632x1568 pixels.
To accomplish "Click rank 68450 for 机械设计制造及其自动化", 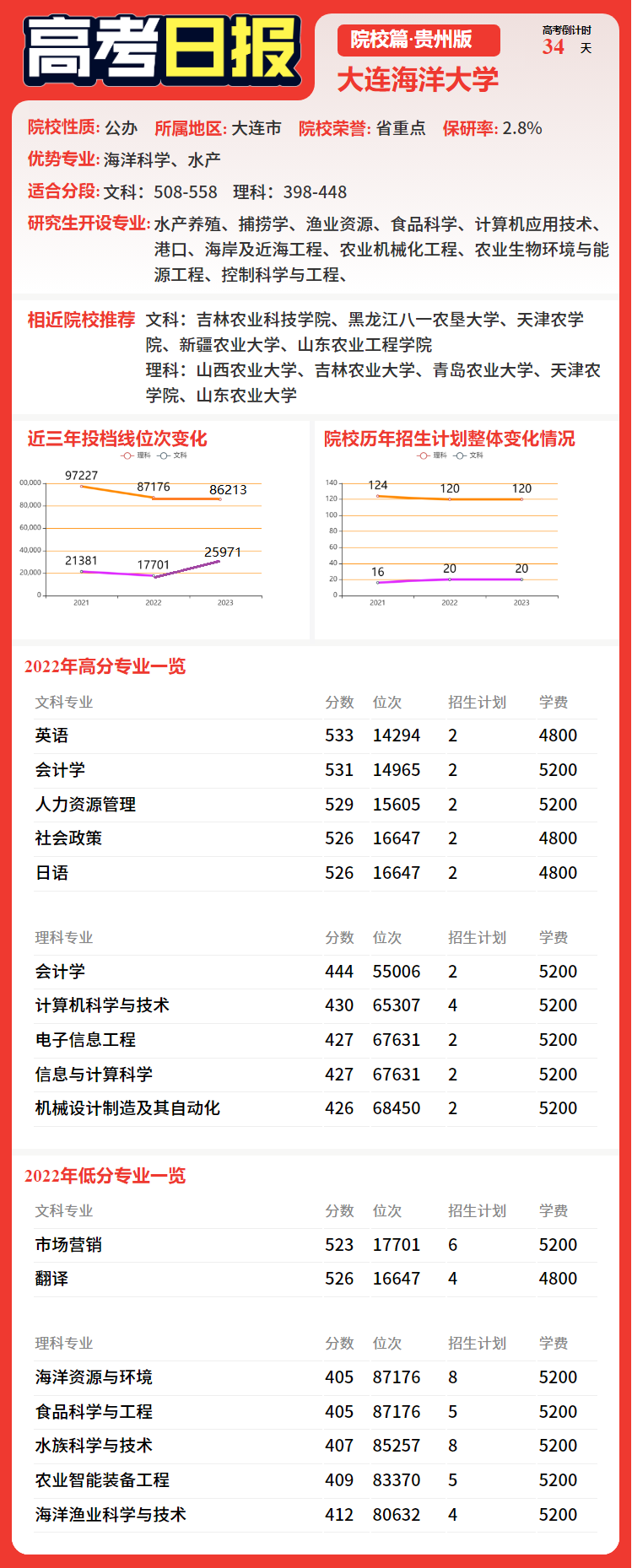I will pos(397,1108).
